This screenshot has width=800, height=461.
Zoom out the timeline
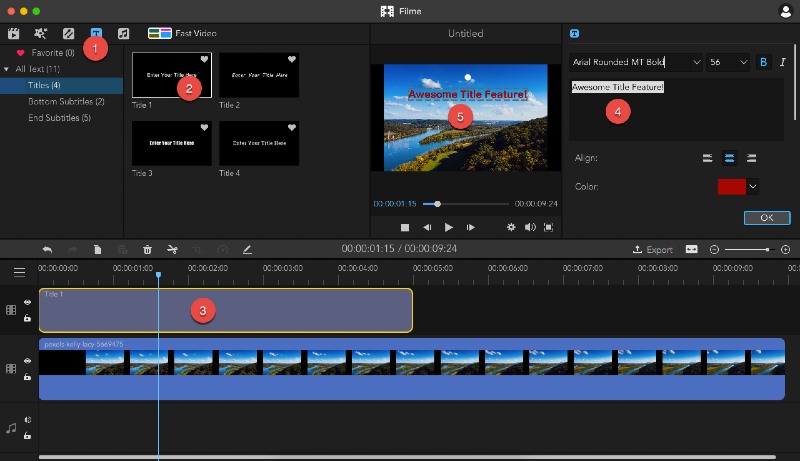click(714, 249)
